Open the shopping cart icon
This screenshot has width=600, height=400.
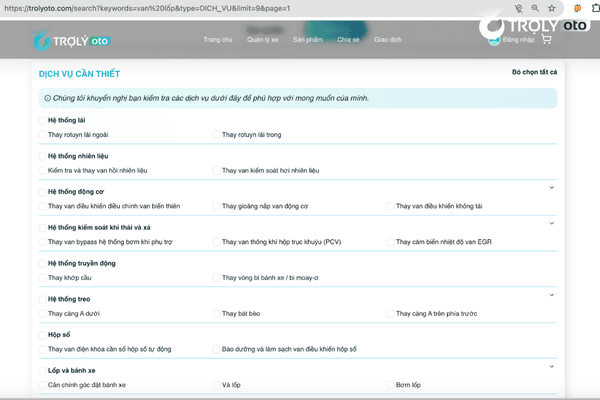(x=546, y=39)
